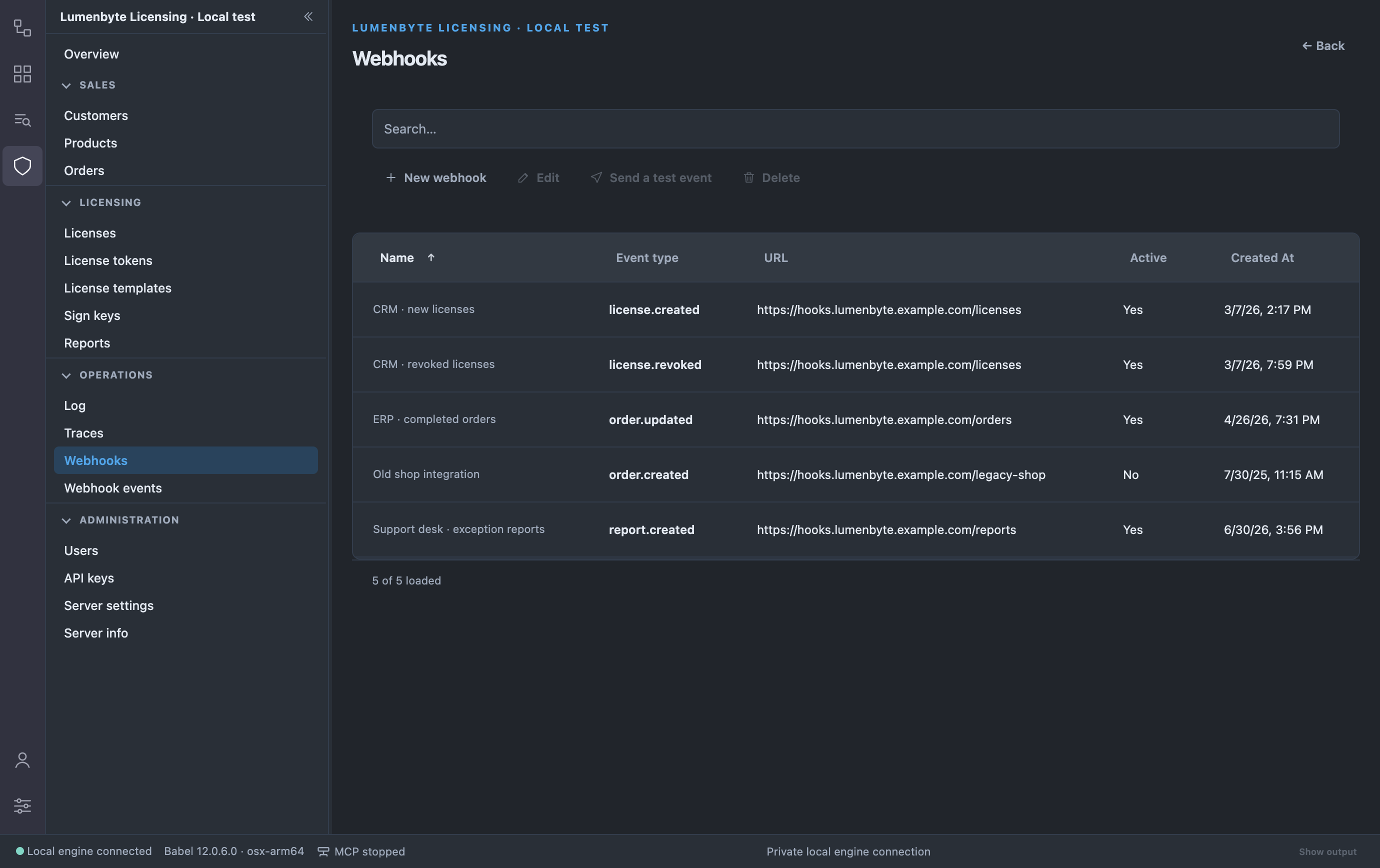Click 'order.updated' event type cell
The image size is (1380, 868).
[650, 419]
